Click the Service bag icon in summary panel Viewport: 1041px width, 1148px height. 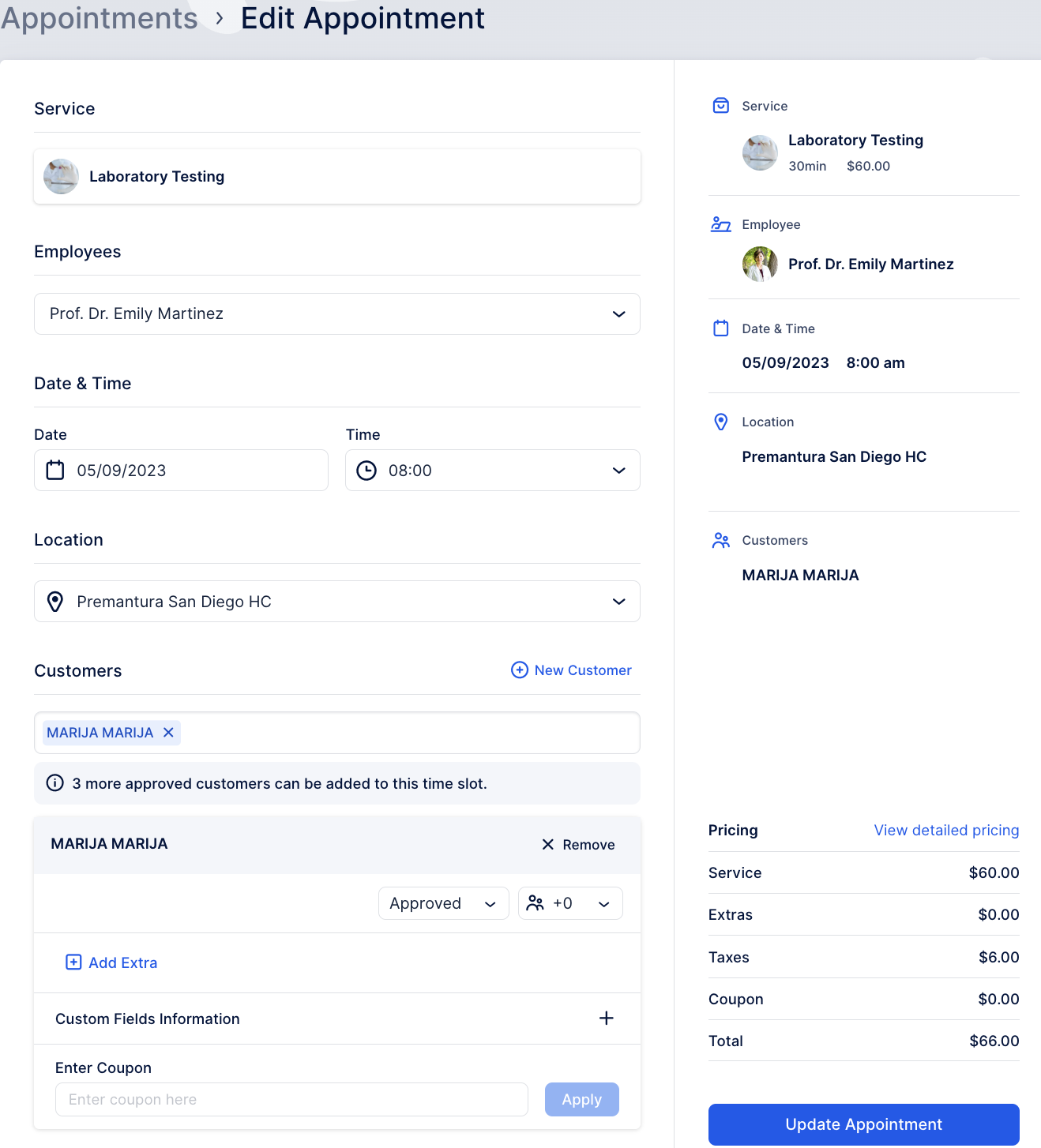pos(720,105)
